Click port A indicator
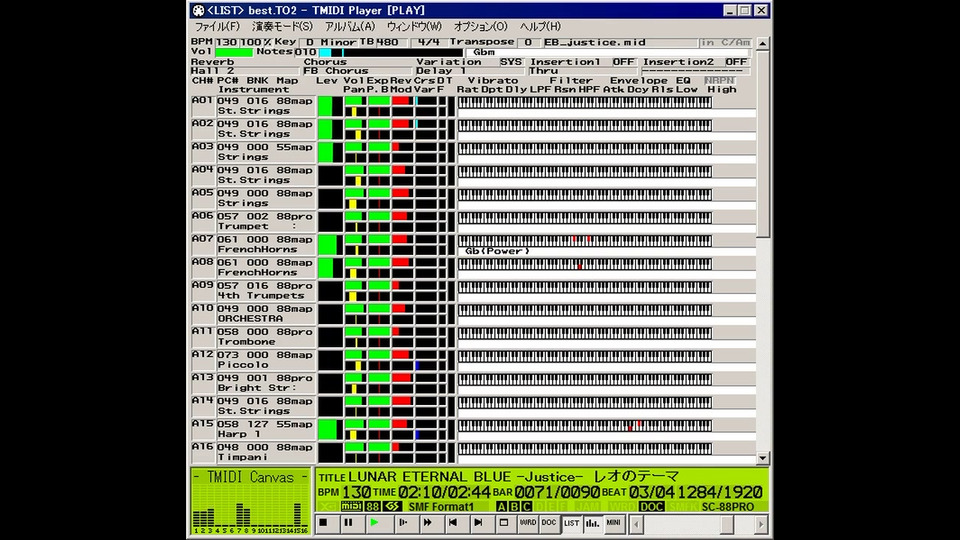This screenshot has width=960, height=540. coord(501,506)
